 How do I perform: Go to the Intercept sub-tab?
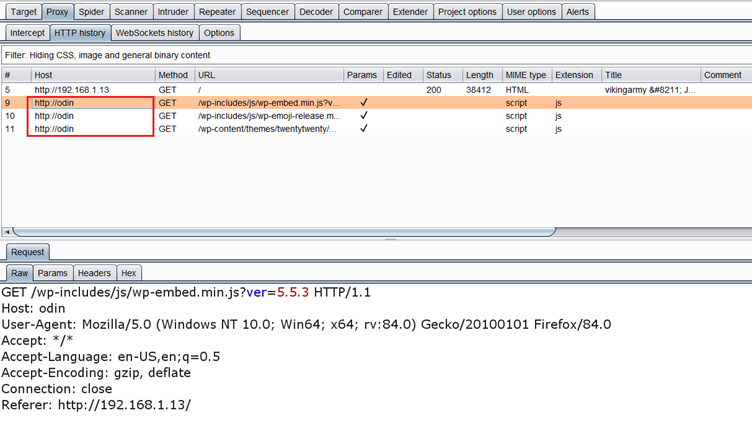pos(27,33)
